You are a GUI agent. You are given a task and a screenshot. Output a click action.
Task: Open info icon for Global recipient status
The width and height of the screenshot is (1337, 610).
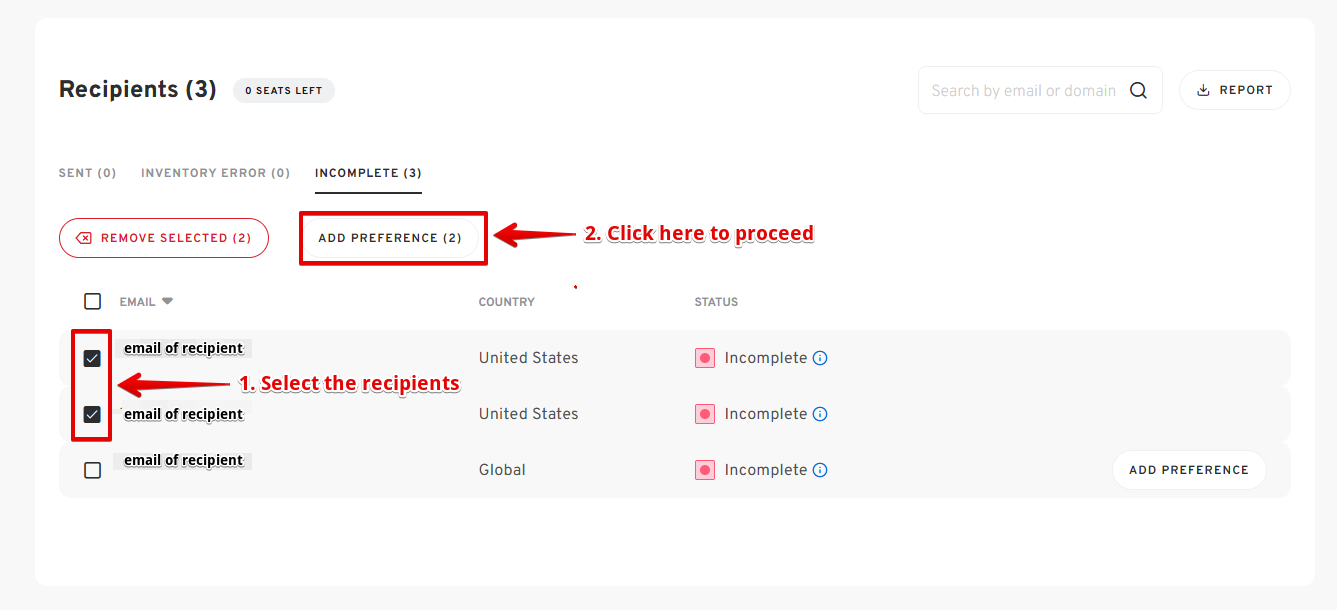(820, 470)
